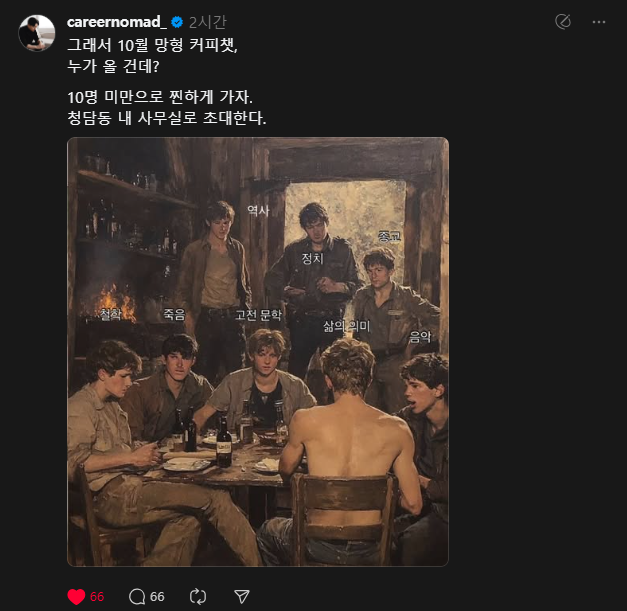
Task: Open the three-dot more options menu
Action: [x=598, y=22]
